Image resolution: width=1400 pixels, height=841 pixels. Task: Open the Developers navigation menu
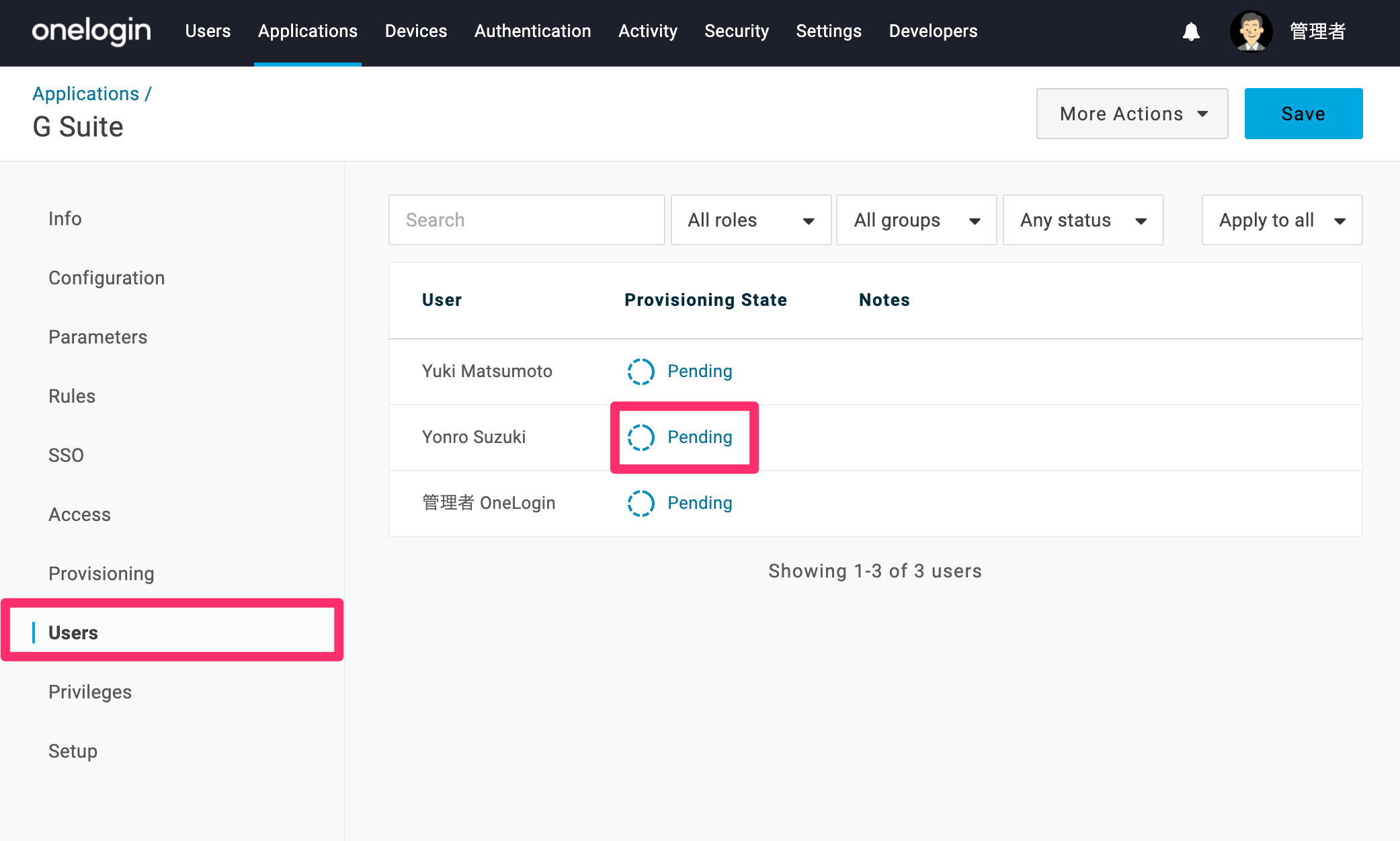(933, 31)
